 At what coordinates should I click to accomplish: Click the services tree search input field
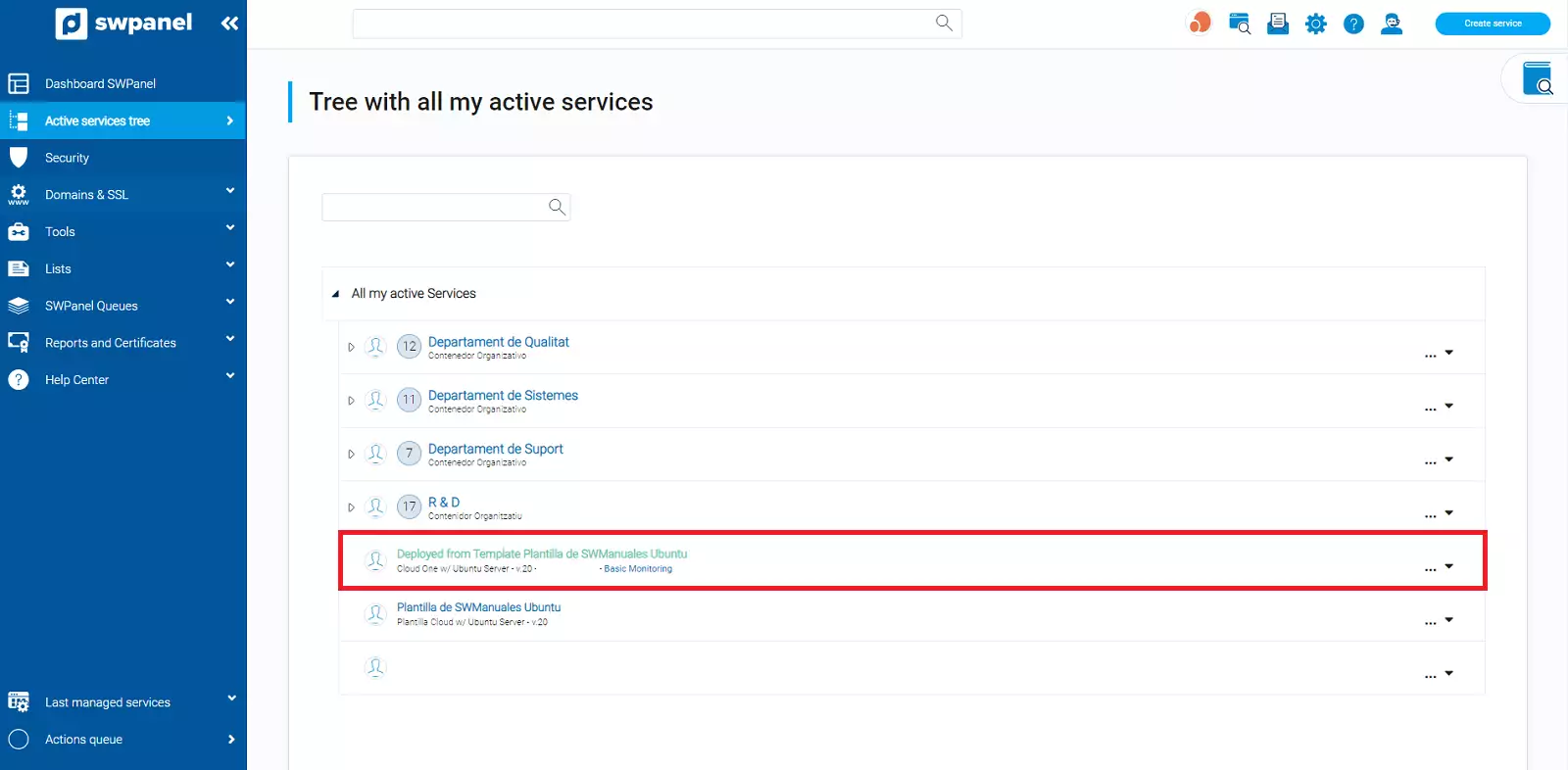click(434, 207)
